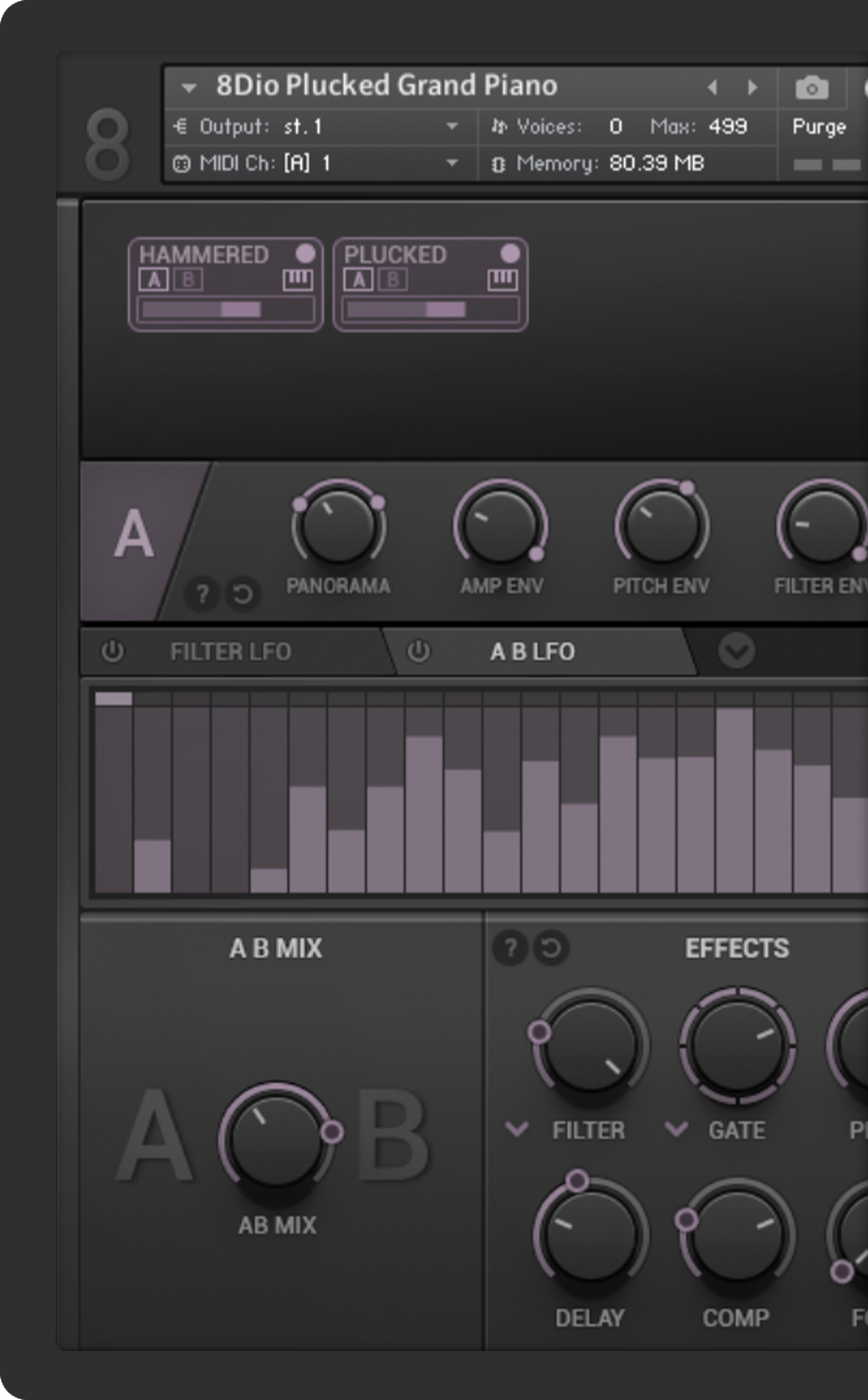Image resolution: width=868 pixels, height=1400 pixels.
Task: Select slot B in HAMMERED module
Action: tap(187, 280)
